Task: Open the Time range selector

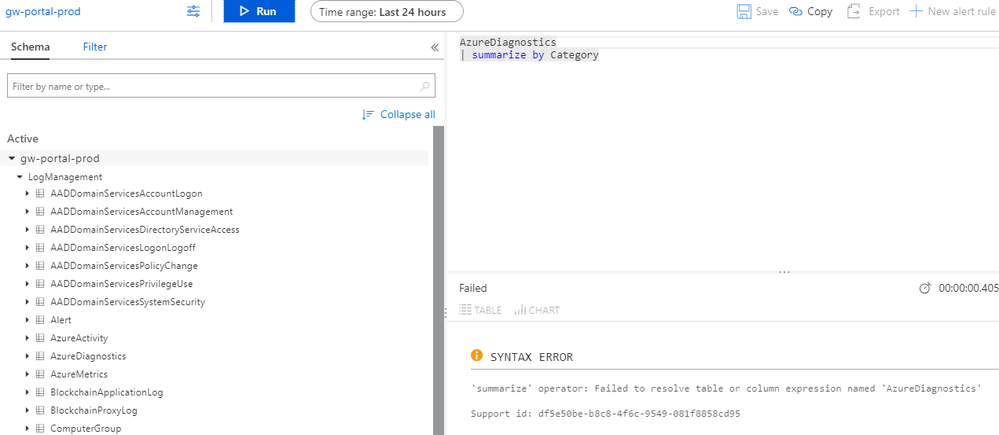Action: 386,12
